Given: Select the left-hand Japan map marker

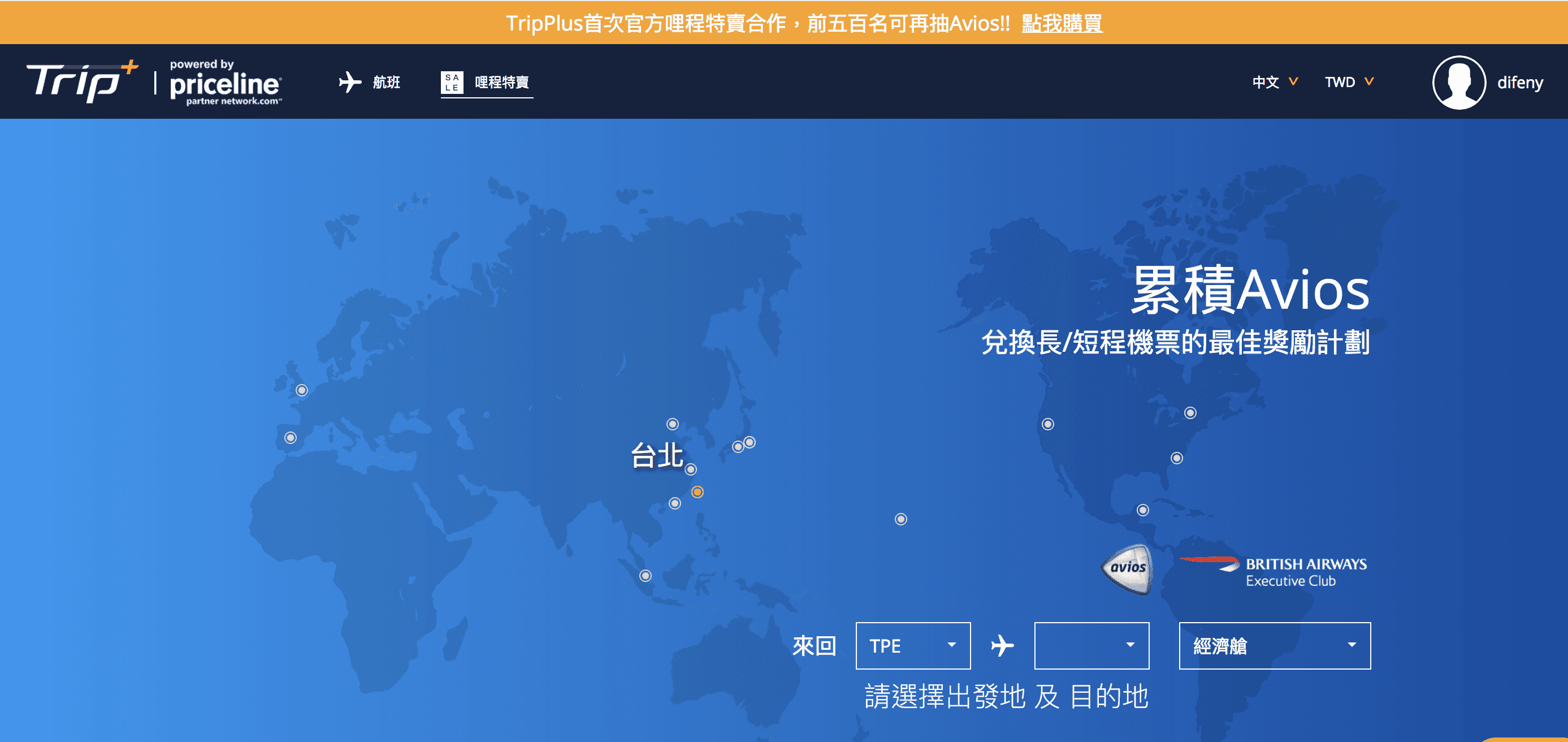Looking at the screenshot, I should (x=738, y=447).
